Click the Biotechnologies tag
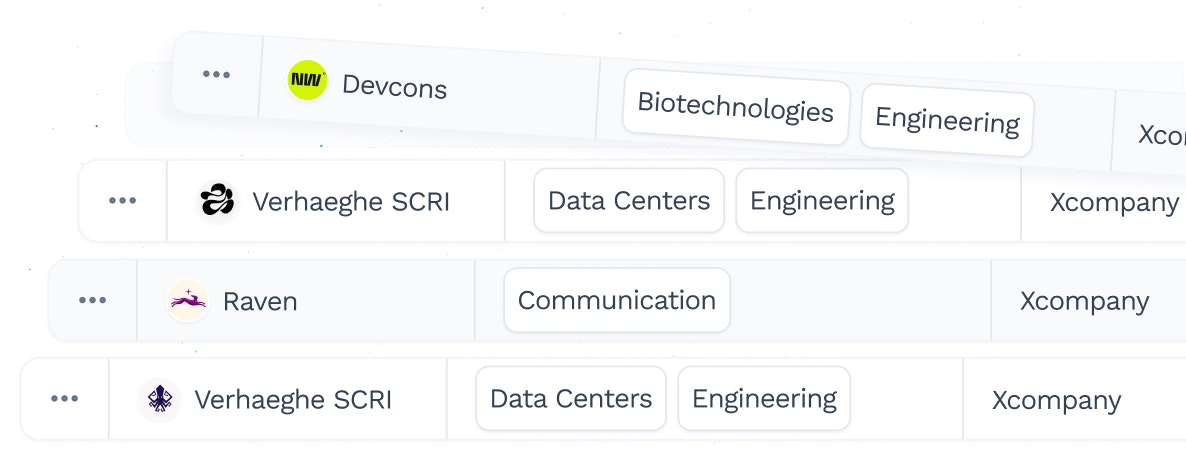1186x460 pixels. point(736,107)
